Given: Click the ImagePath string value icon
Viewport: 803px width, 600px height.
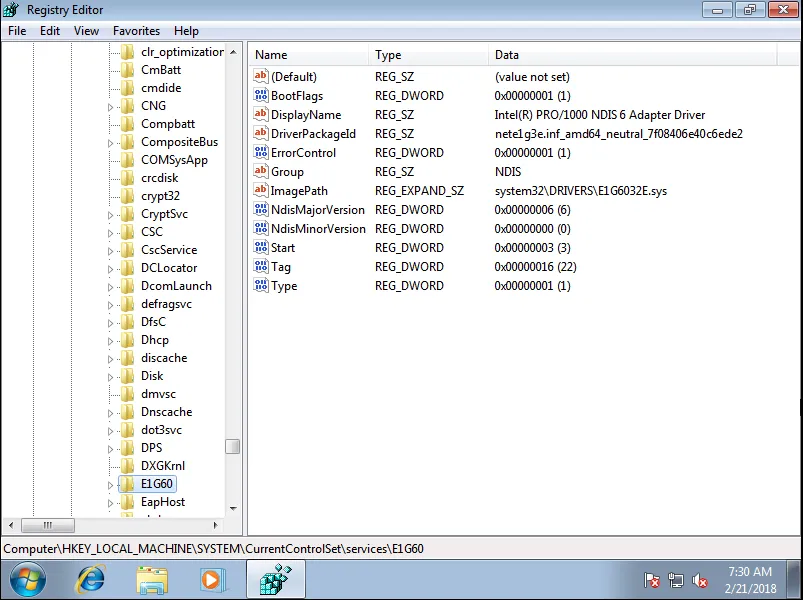Looking at the screenshot, I should [261, 190].
